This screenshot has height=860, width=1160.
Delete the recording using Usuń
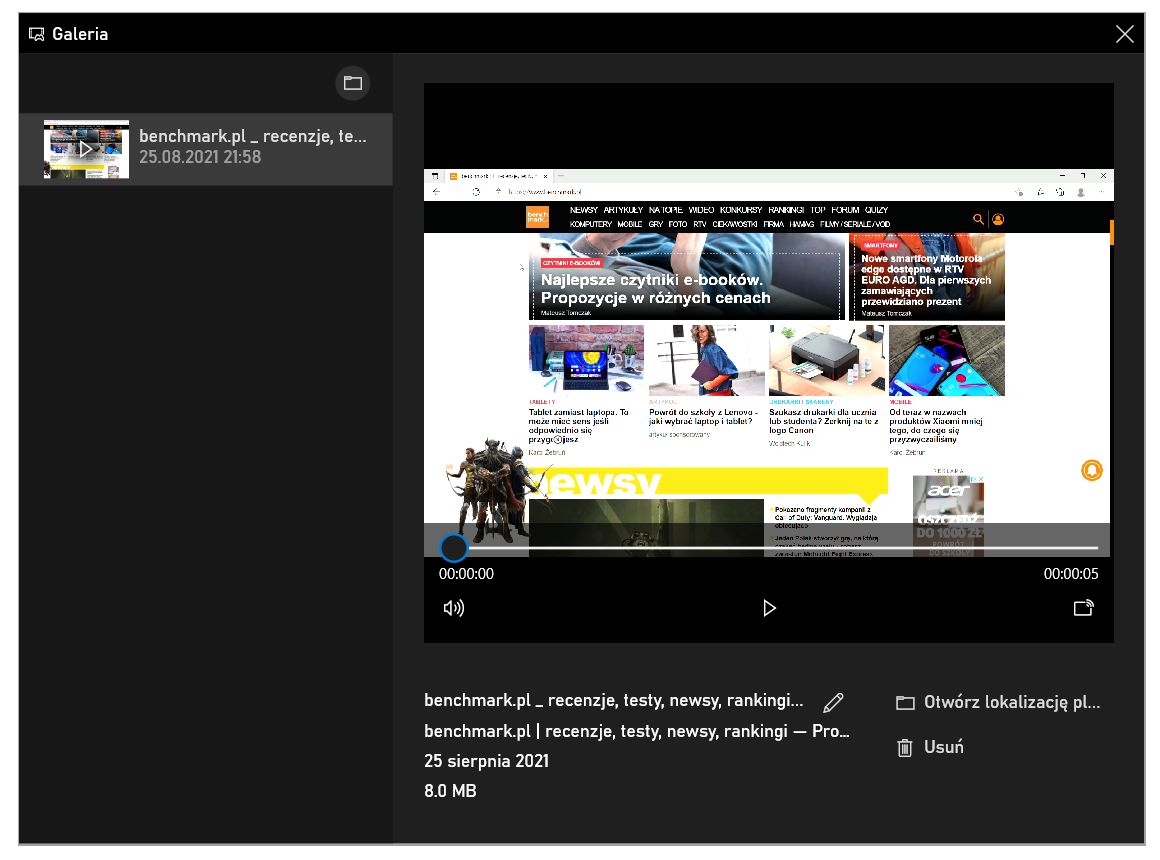(930, 747)
